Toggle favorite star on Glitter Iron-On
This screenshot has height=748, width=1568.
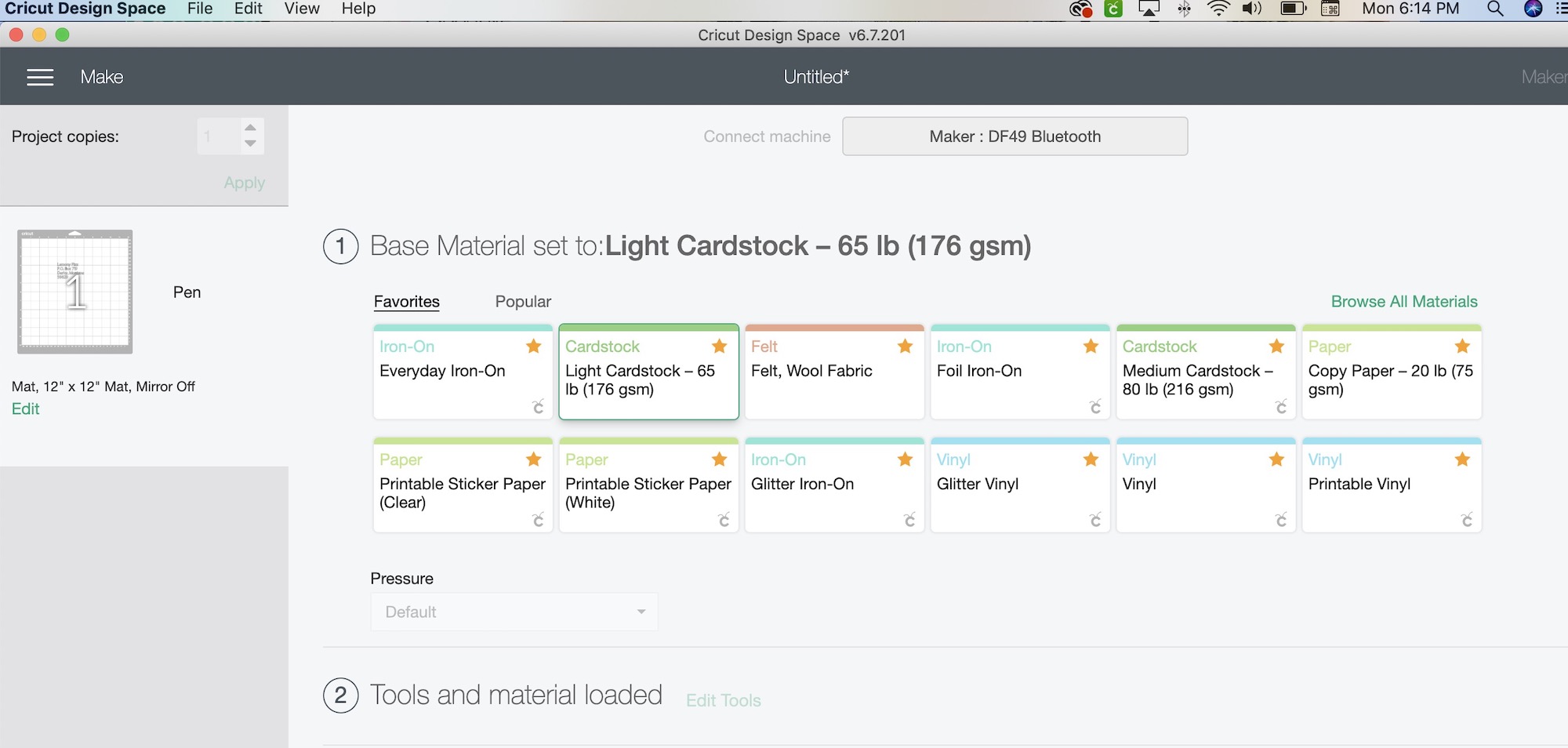point(905,459)
